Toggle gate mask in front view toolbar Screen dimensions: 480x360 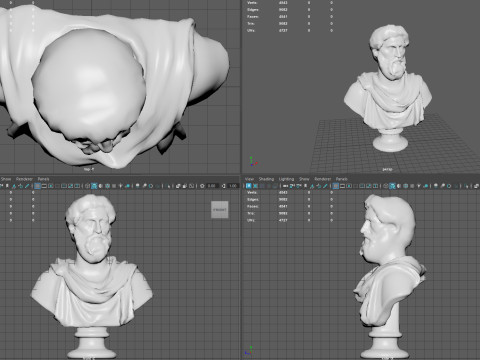pos(57,186)
